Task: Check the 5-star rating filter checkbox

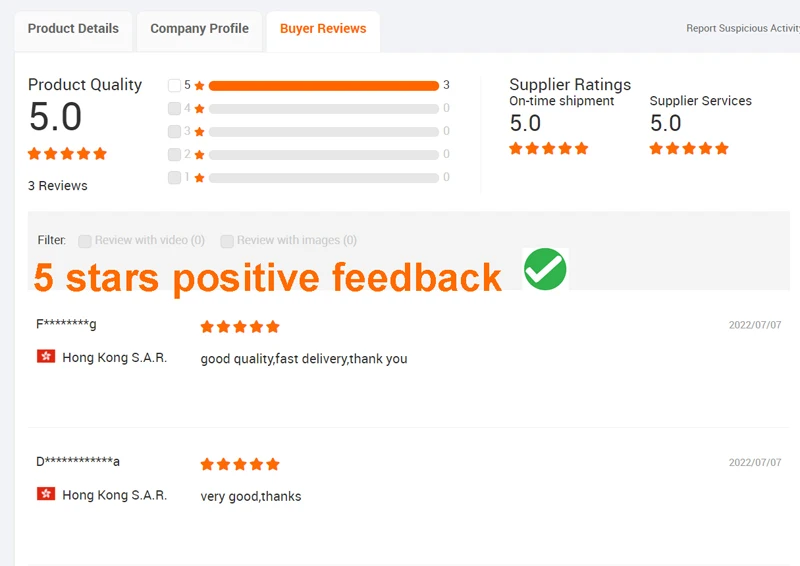Action: pos(175,86)
